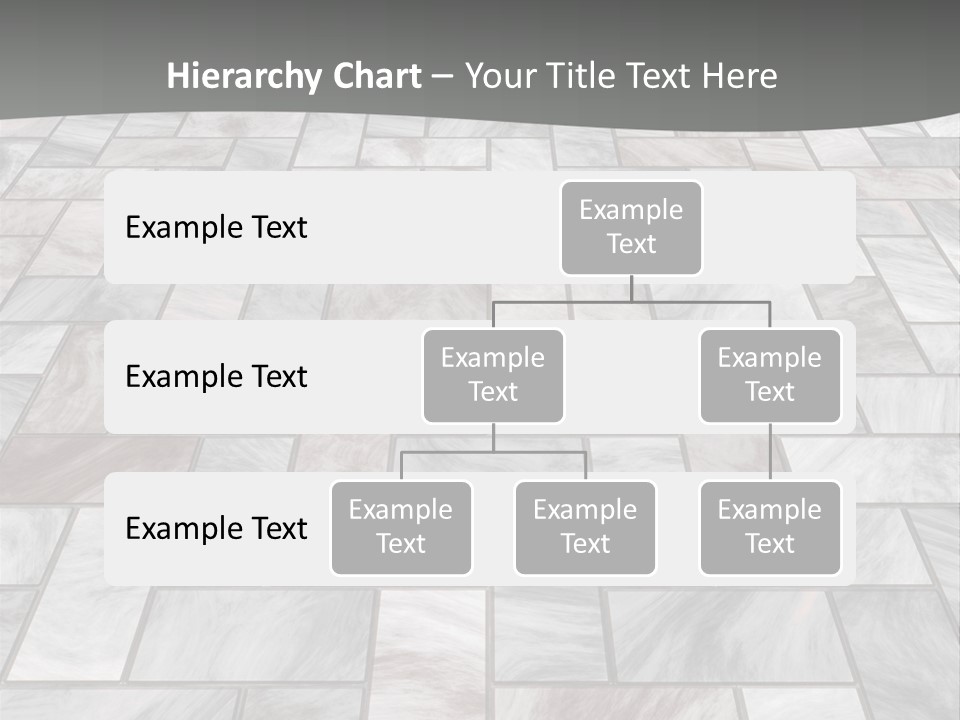The height and width of the screenshot is (720, 960).
Task: Click the connector joining second and third levels
Action: 493,440
